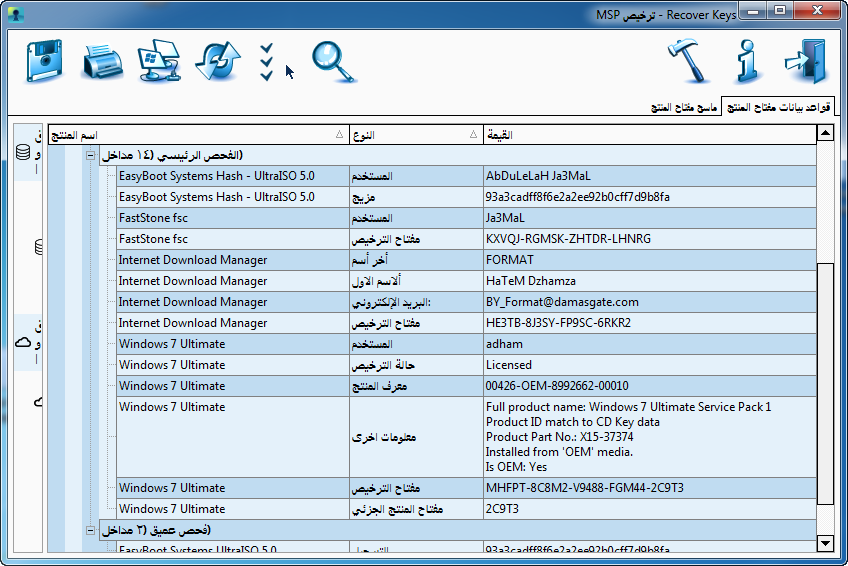Screen dimensions: 848x566
Task: Select the Windows 7 Ultimate row with adham
Action: (466, 344)
